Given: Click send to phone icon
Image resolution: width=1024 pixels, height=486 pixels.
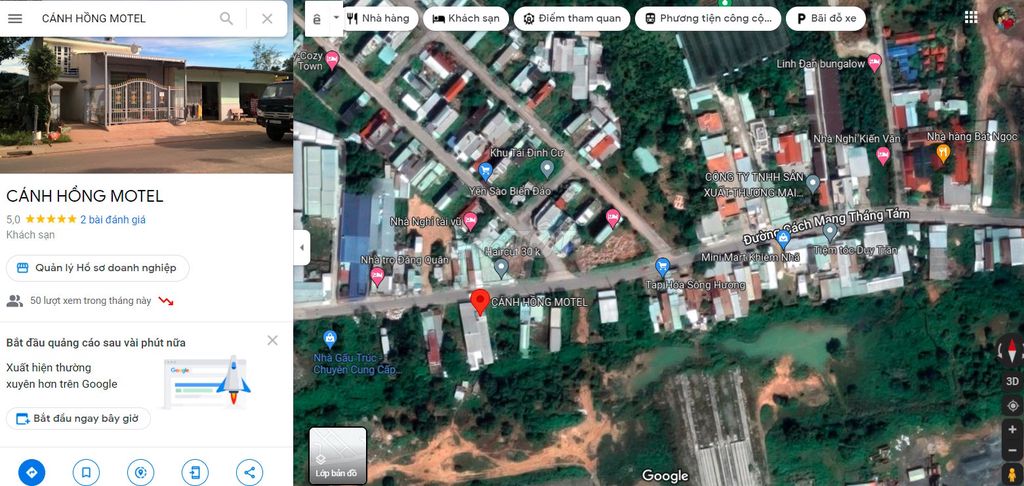Looking at the screenshot, I should click(195, 472).
